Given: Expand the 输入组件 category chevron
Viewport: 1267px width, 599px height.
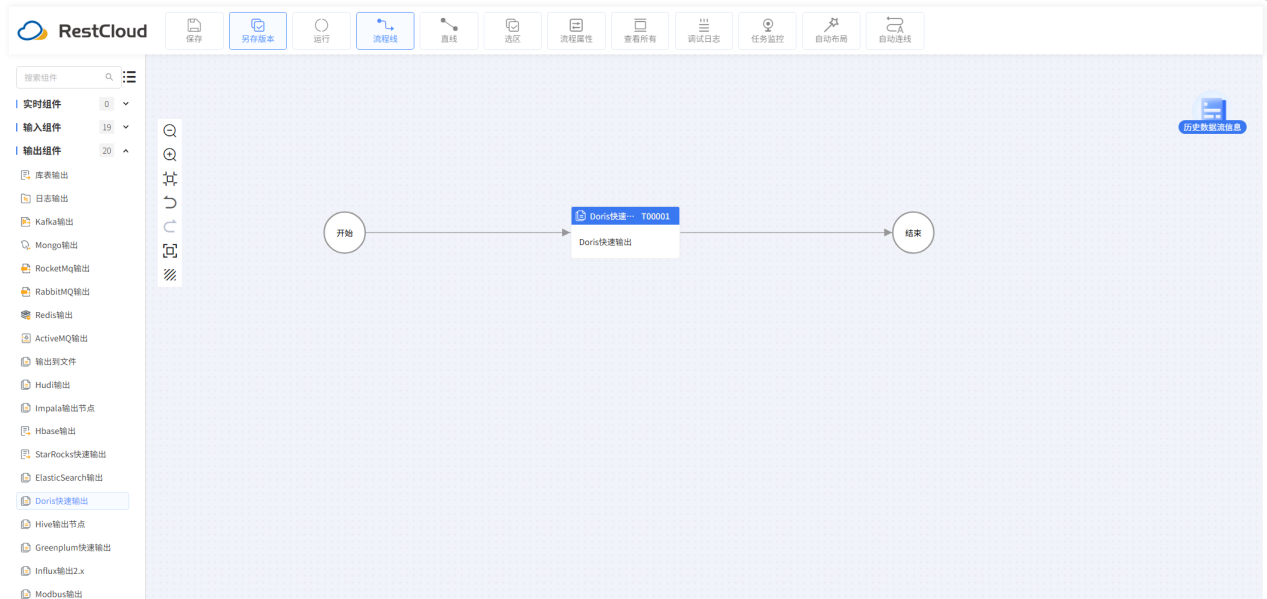Looking at the screenshot, I should point(126,127).
